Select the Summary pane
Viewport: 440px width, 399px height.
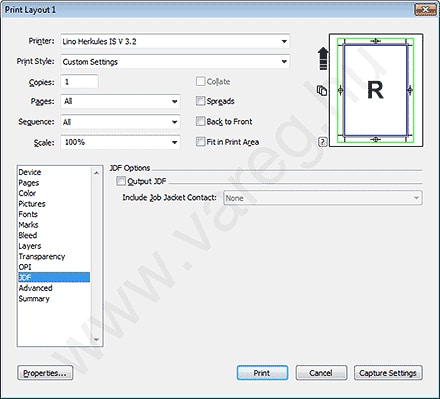pyautogui.click(x=54, y=299)
